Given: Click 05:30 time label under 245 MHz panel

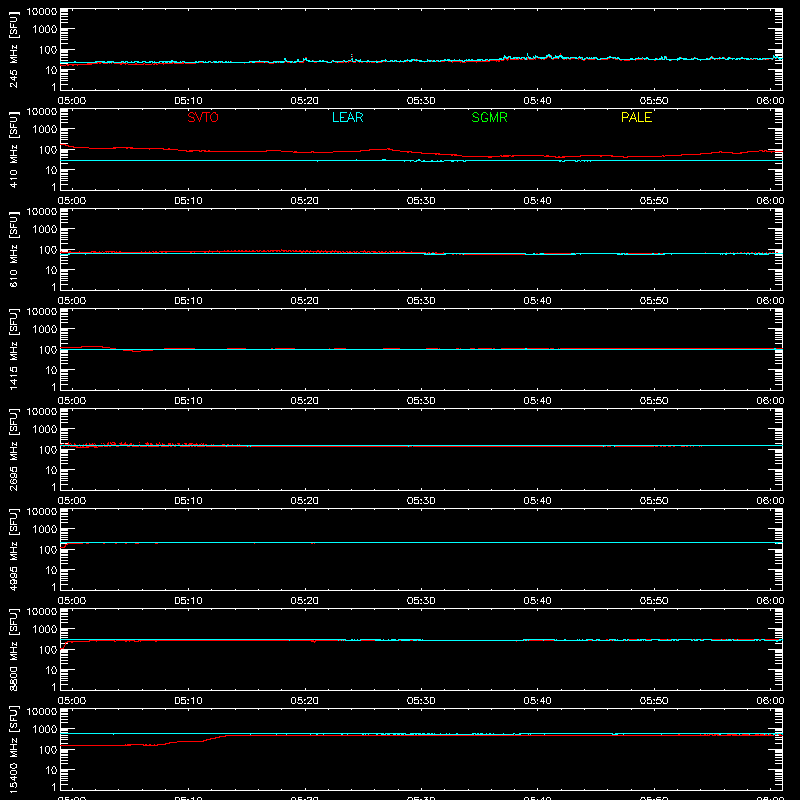Looking at the screenshot, I should [421, 101].
